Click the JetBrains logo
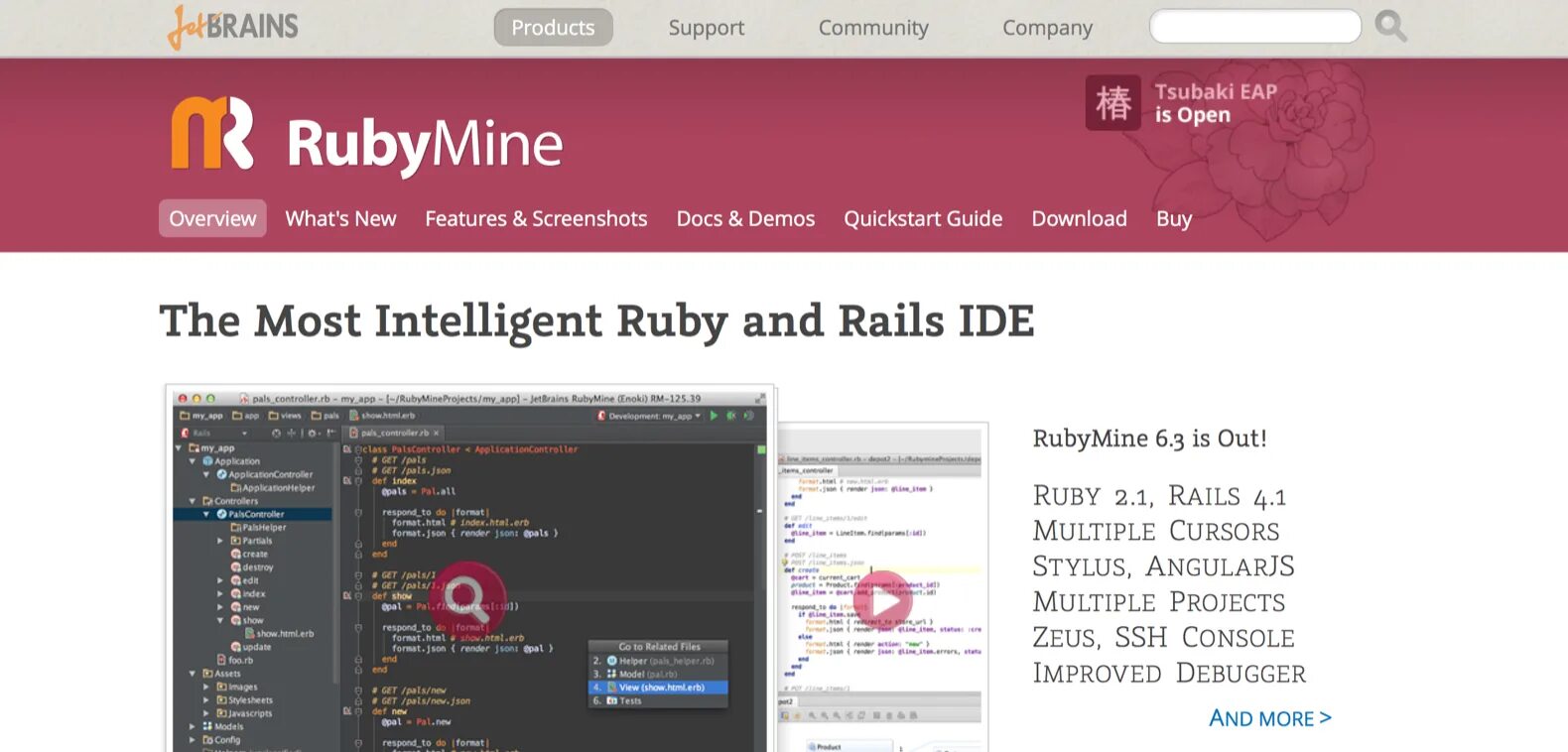 coord(233,27)
